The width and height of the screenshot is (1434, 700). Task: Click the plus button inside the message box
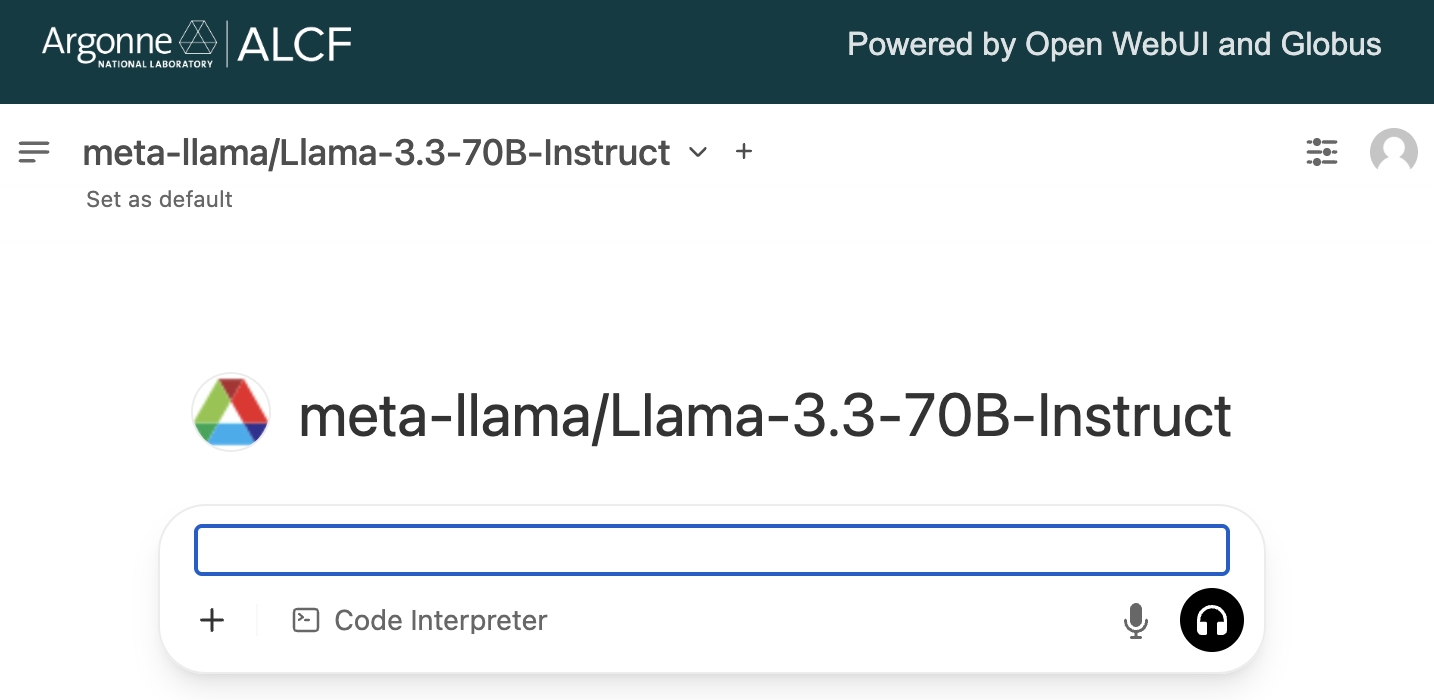click(x=212, y=620)
